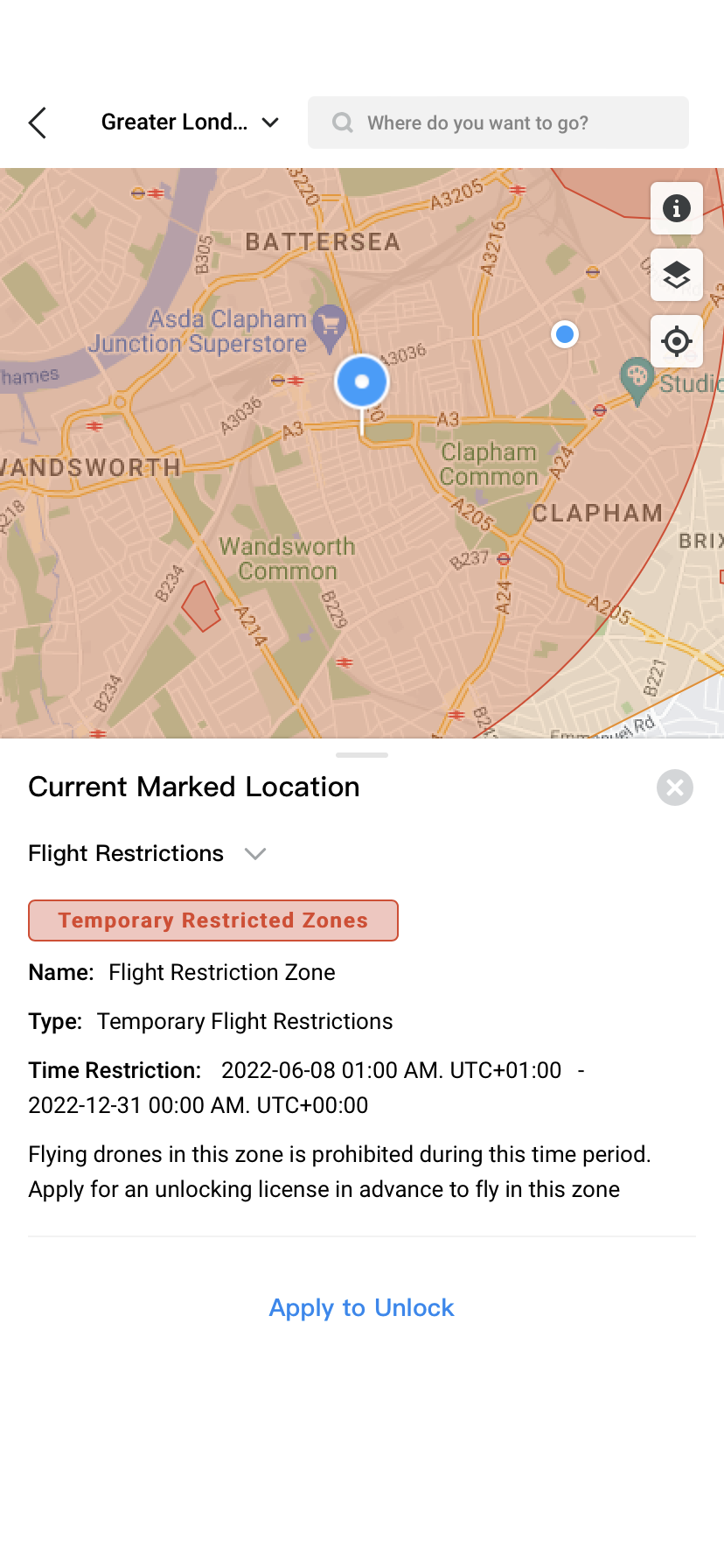This screenshot has height=1568, width=724.
Task: Collapse the Flight Restrictions chevron
Action: point(255,854)
